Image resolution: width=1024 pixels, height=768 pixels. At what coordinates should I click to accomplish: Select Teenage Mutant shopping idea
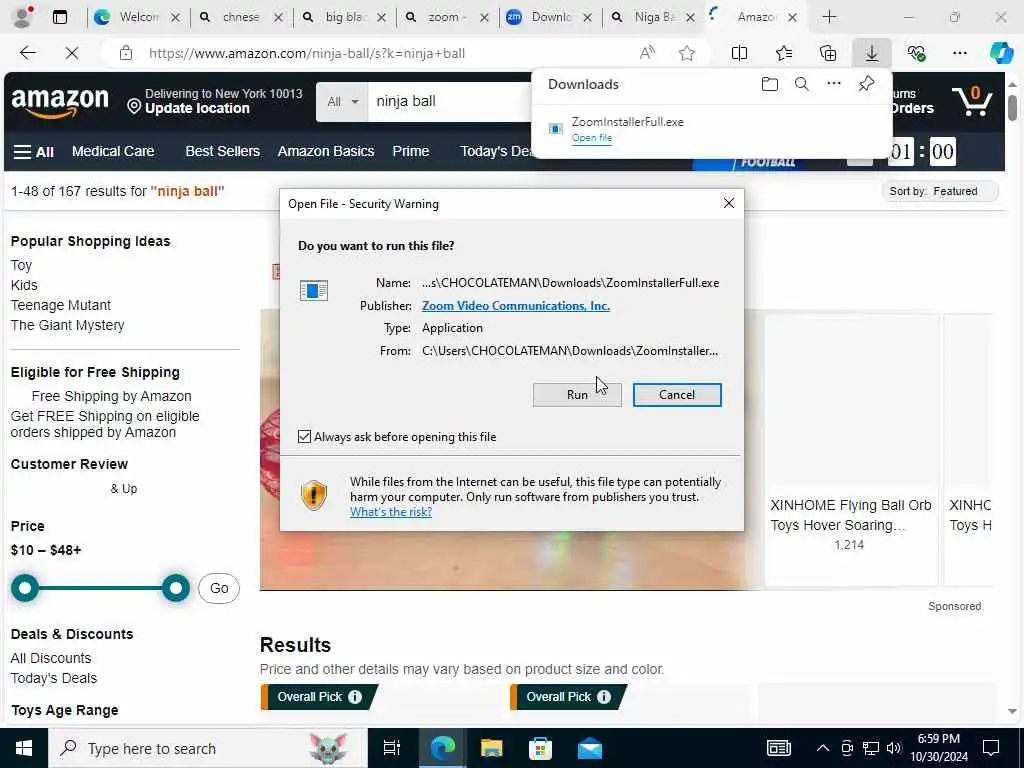61,305
